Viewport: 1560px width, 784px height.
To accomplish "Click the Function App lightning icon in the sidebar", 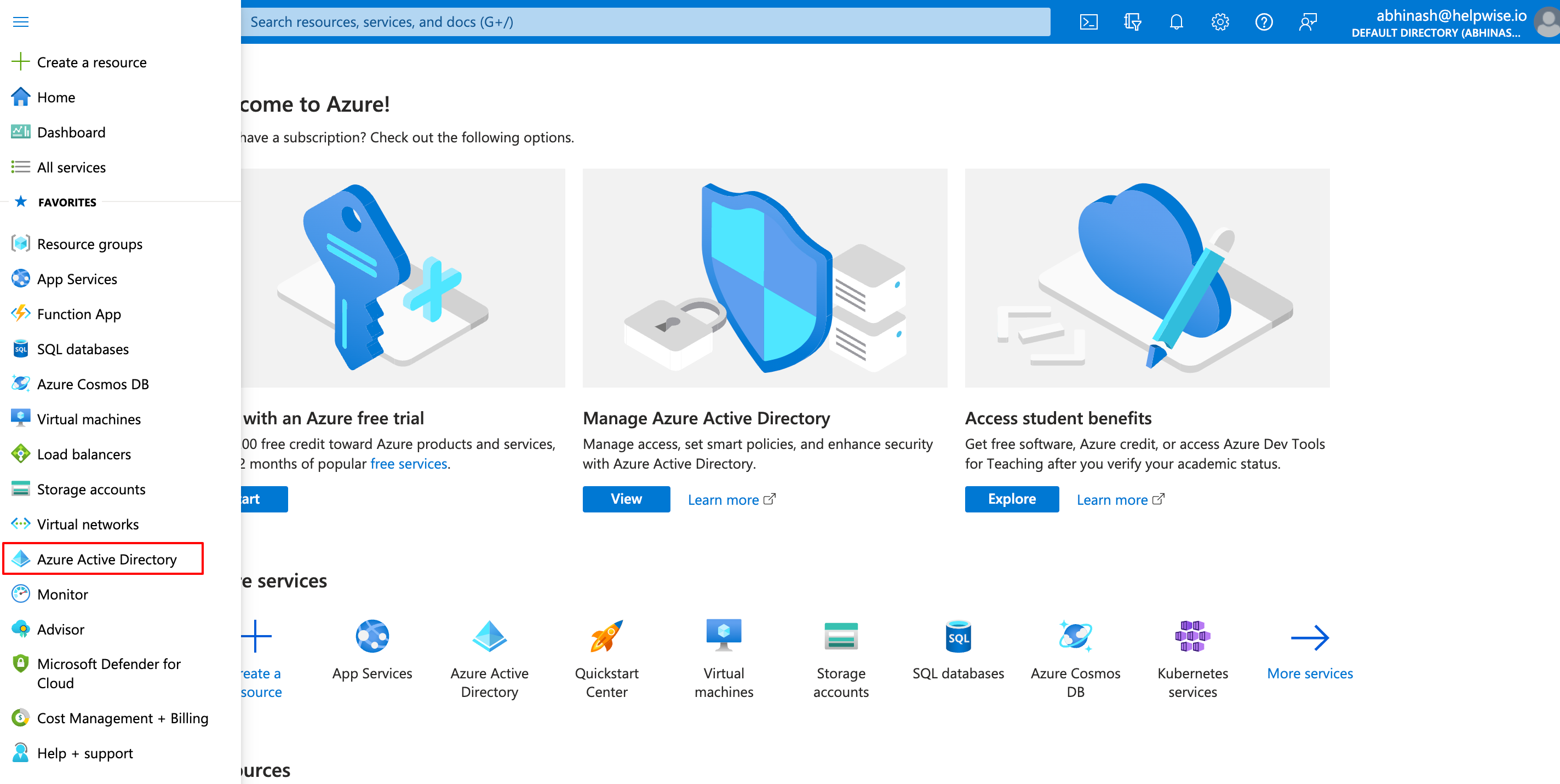I will click(x=21, y=314).
